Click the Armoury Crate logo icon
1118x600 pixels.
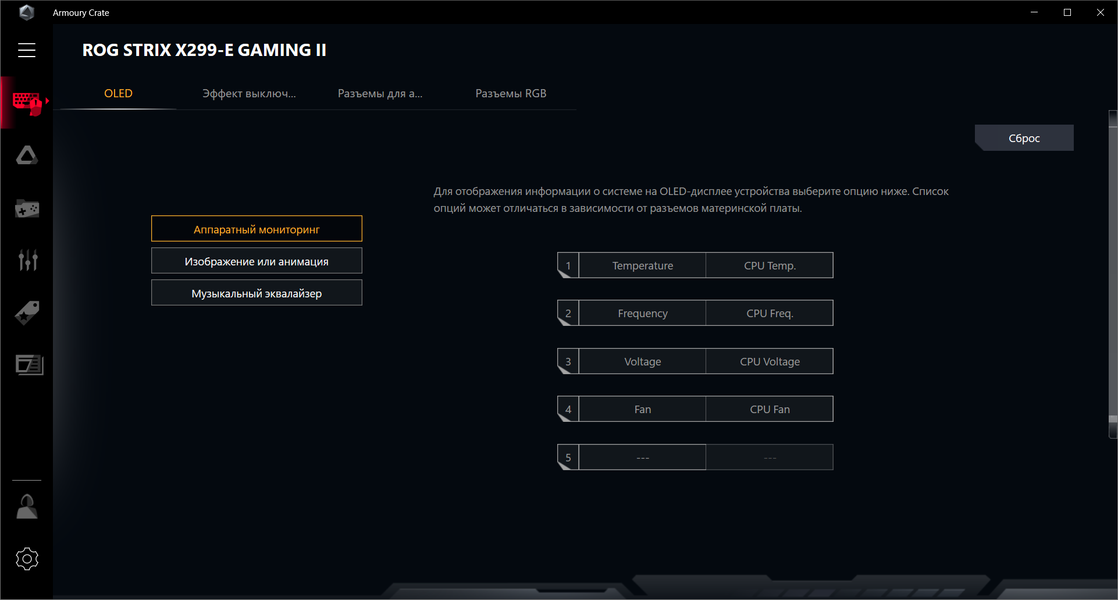tap(26, 12)
